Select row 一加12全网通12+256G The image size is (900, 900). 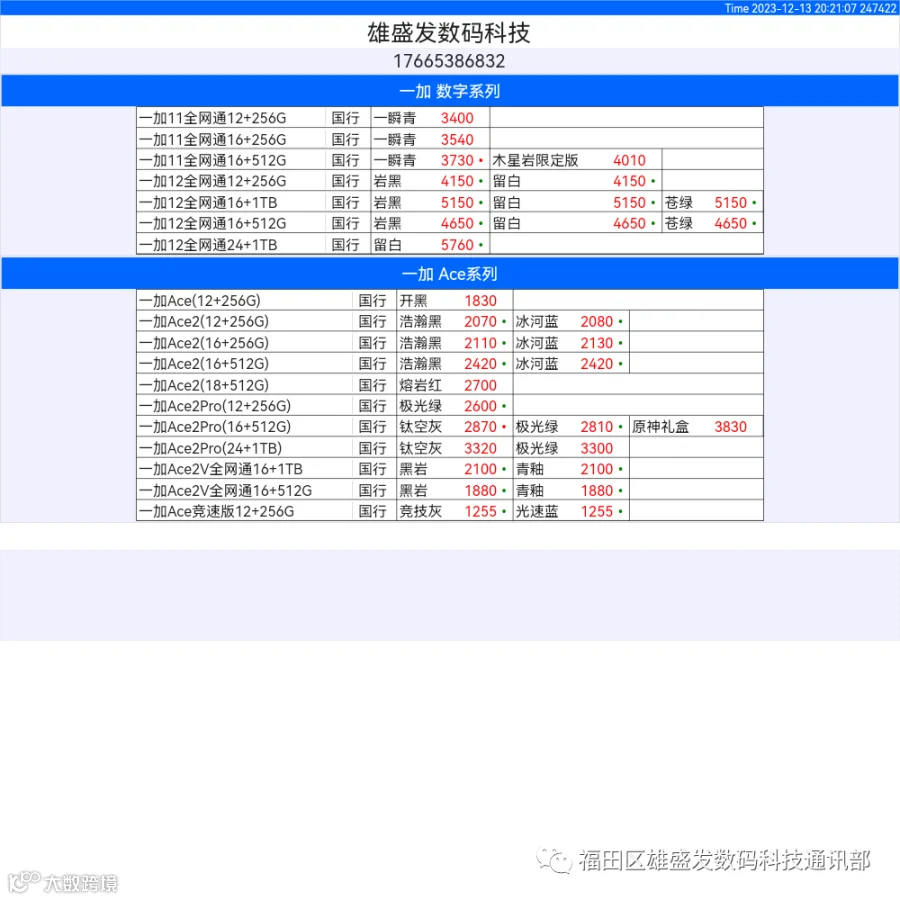tap(449, 181)
